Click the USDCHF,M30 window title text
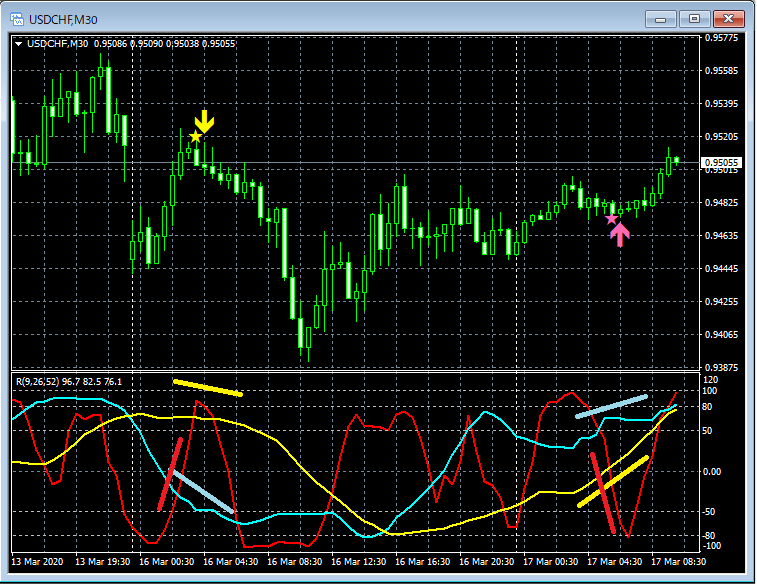The height and width of the screenshot is (584, 757). pyautogui.click(x=63, y=20)
